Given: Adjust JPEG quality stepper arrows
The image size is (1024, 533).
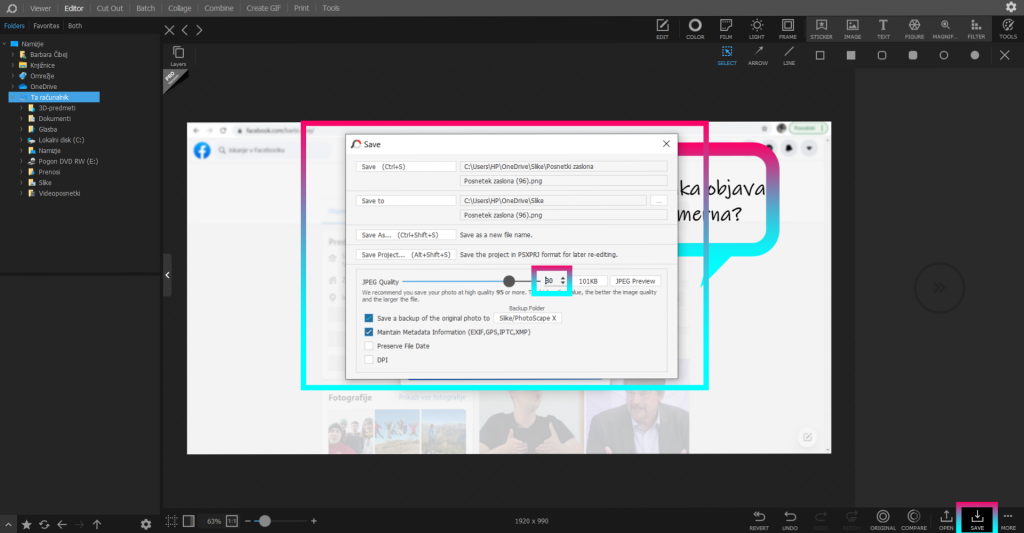Looking at the screenshot, I should (x=563, y=281).
